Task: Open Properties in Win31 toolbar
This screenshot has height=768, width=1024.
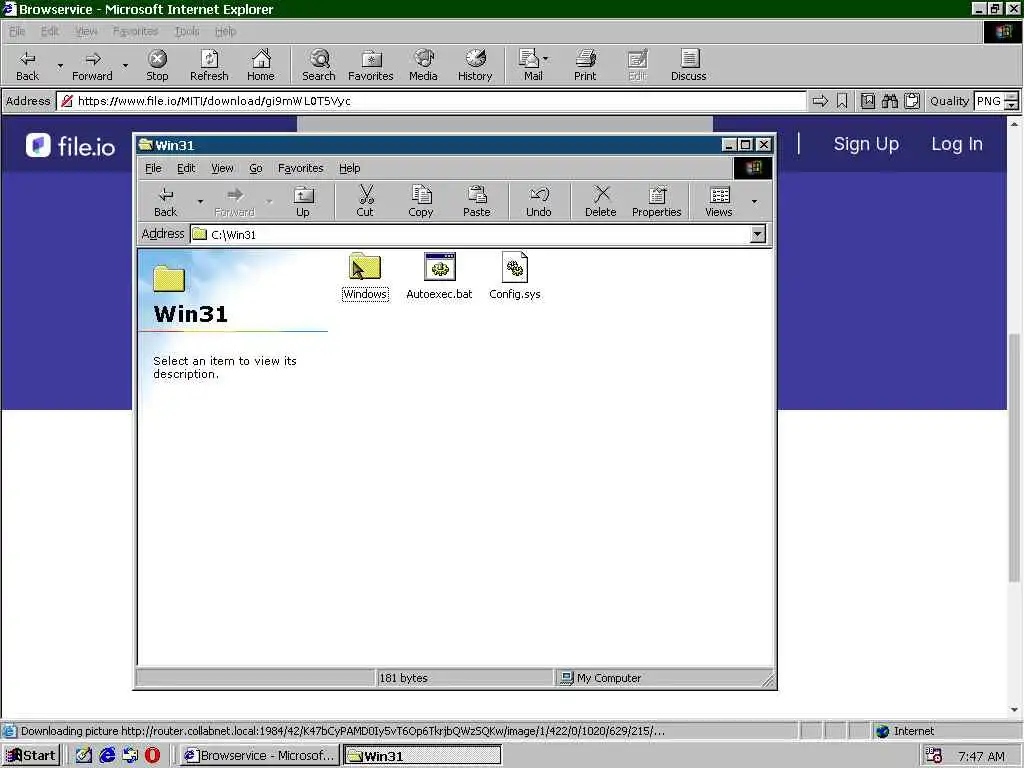Action: click(656, 201)
